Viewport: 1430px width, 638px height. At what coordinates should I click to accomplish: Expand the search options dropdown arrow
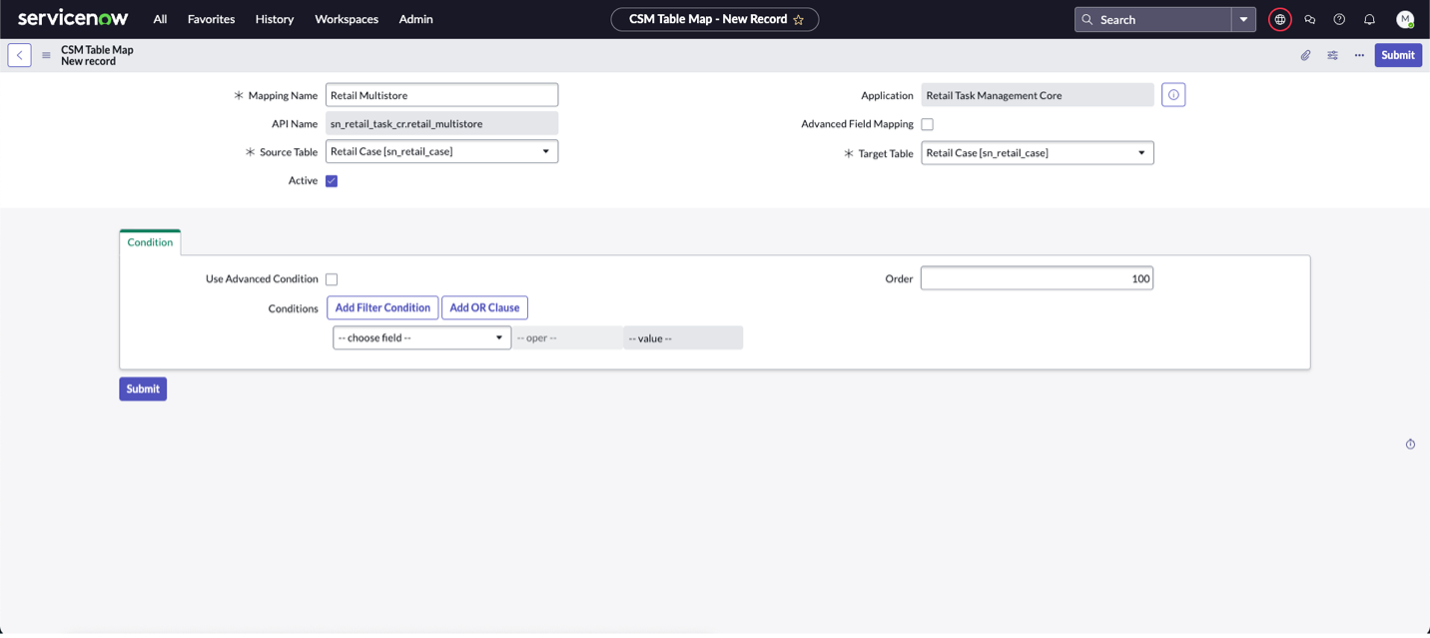pyautogui.click(x=1244, y=19)
